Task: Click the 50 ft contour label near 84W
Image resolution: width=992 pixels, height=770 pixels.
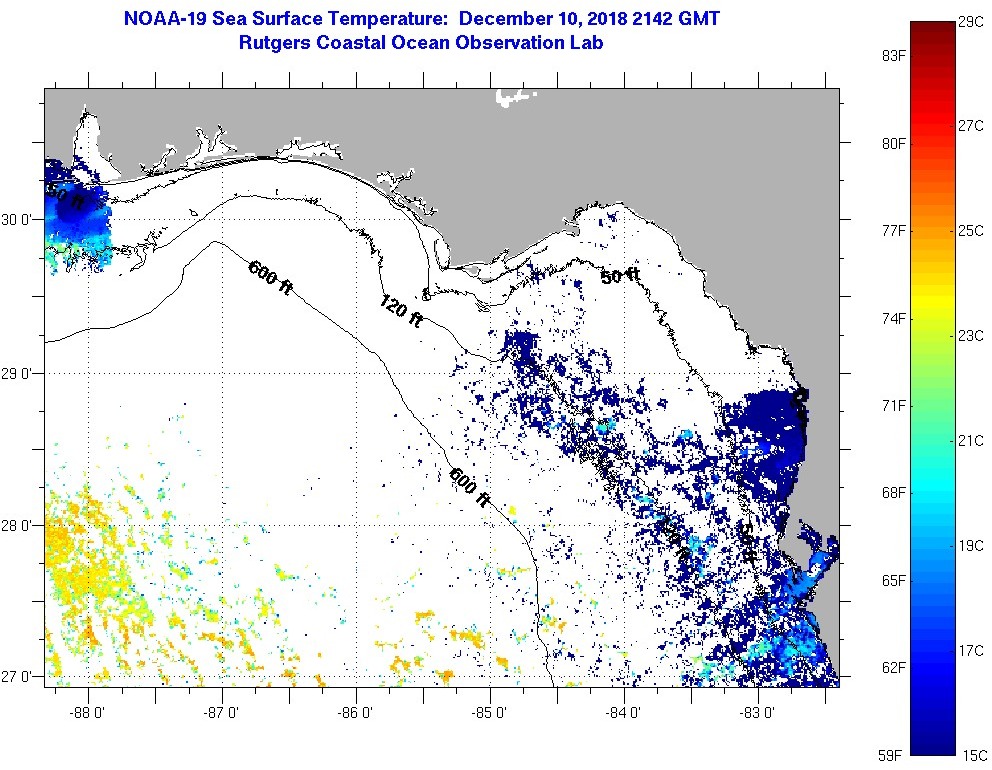Action: [x=620, y=277]
